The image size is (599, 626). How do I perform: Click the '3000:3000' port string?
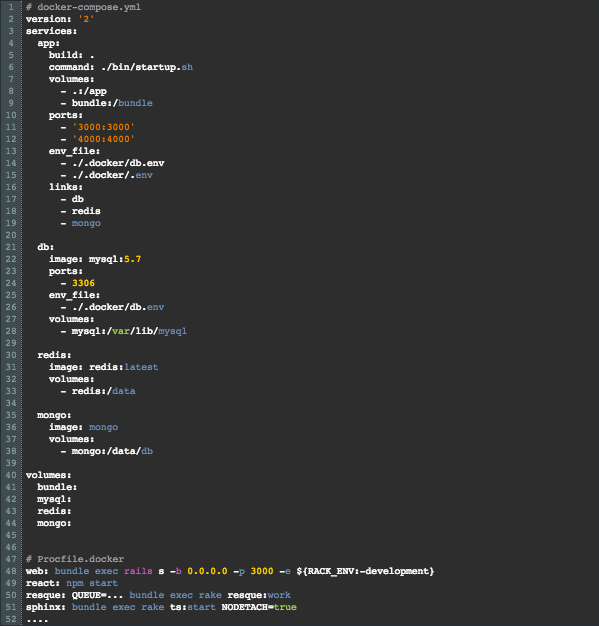tap(103, 127)
